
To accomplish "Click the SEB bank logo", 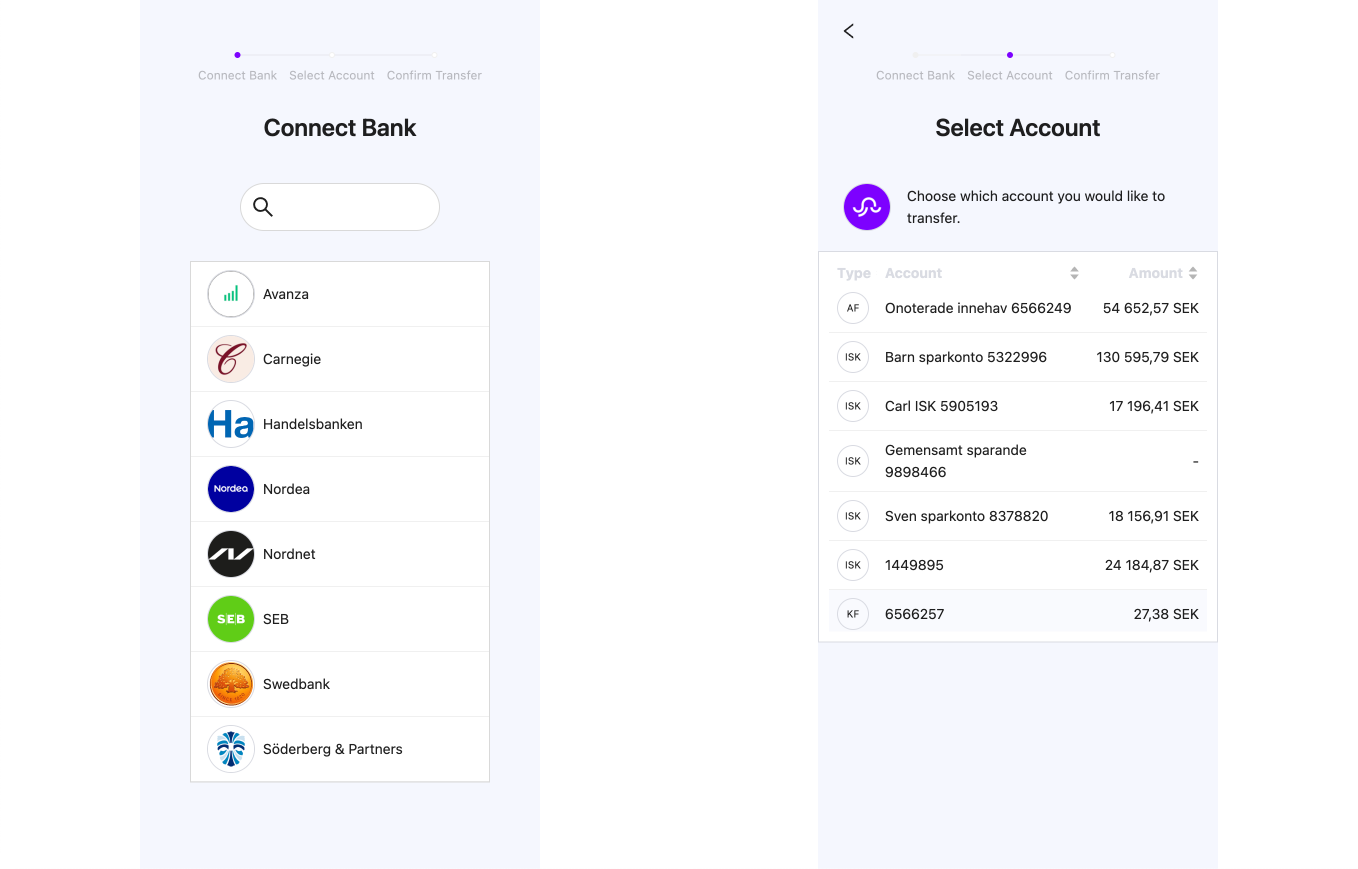I will [231, 619].
